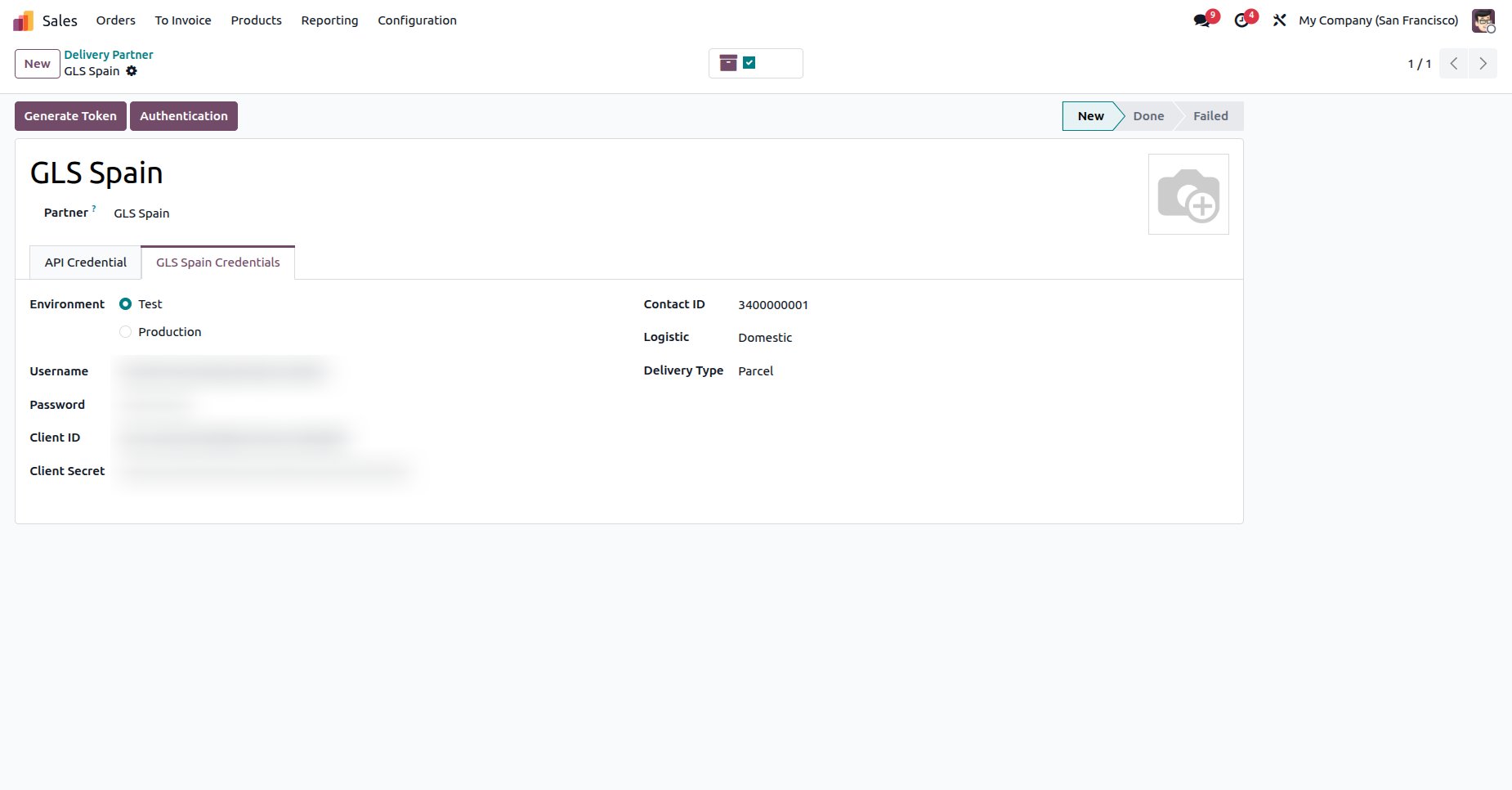
Task: Open the developer tools wrench icon
Action: (1280, 20)
